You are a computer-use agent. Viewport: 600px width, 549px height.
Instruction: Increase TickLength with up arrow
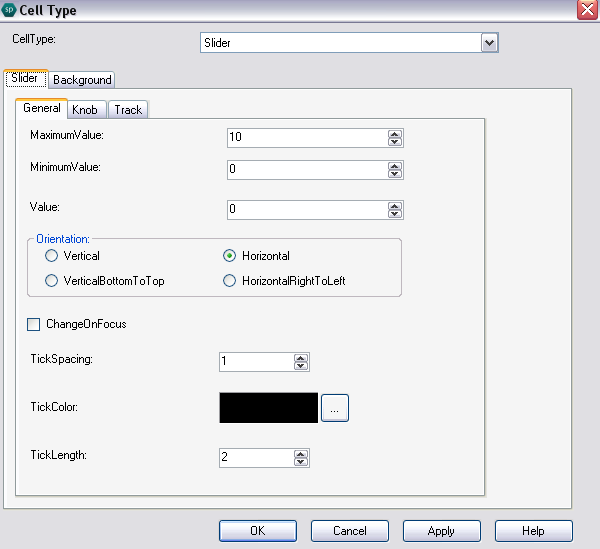(301, 454)
